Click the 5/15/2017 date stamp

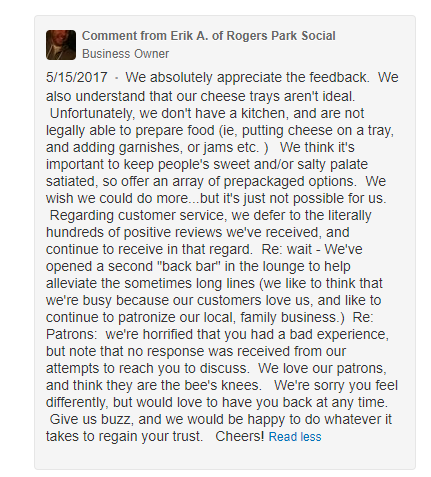[x=77, y=77]
